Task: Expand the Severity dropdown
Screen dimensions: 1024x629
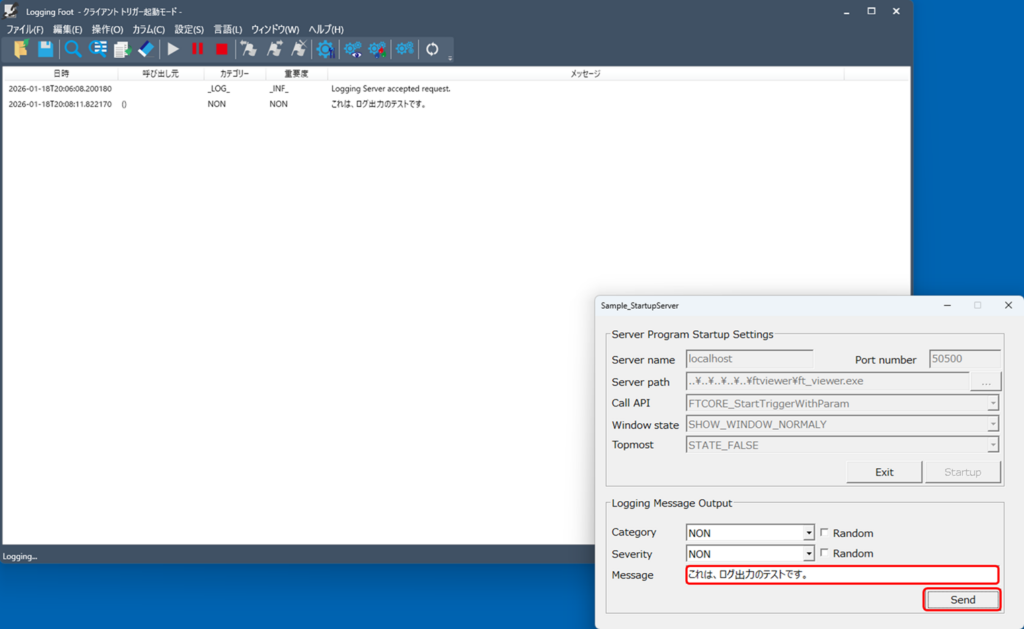Action: [809, 554]
